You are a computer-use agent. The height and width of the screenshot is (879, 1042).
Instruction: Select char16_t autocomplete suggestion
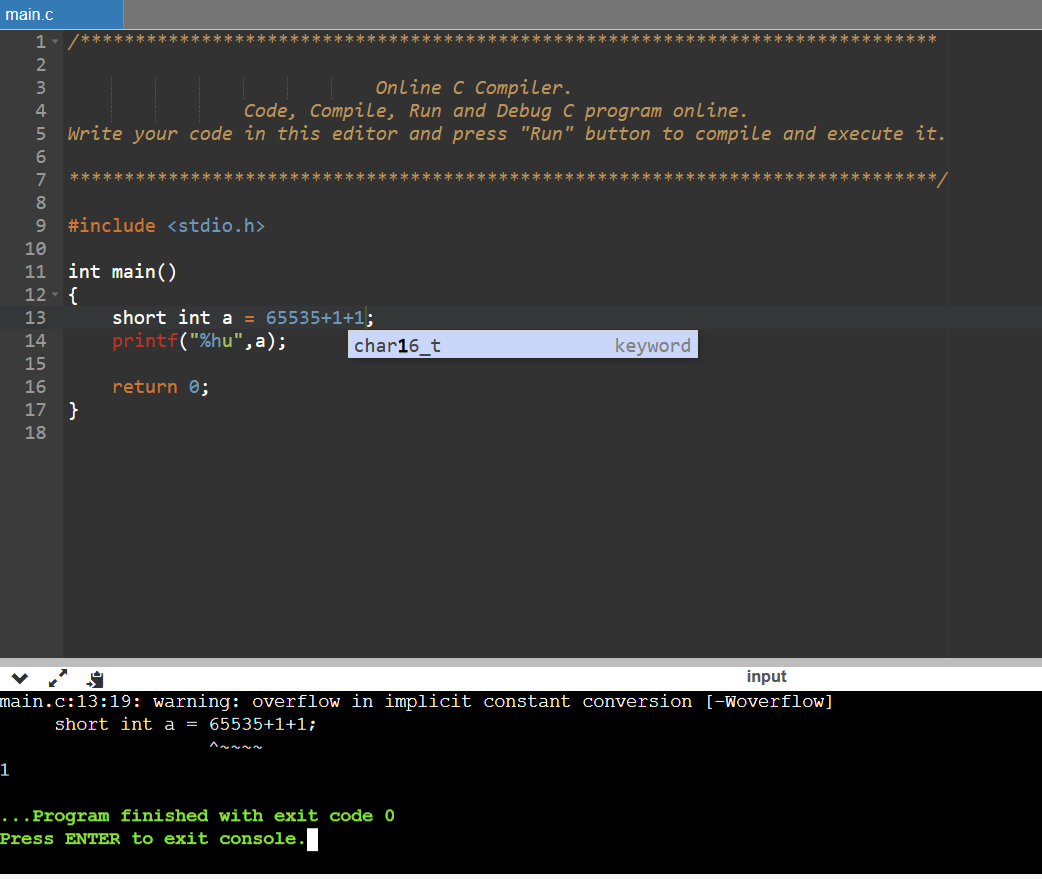tap(522, 345)
